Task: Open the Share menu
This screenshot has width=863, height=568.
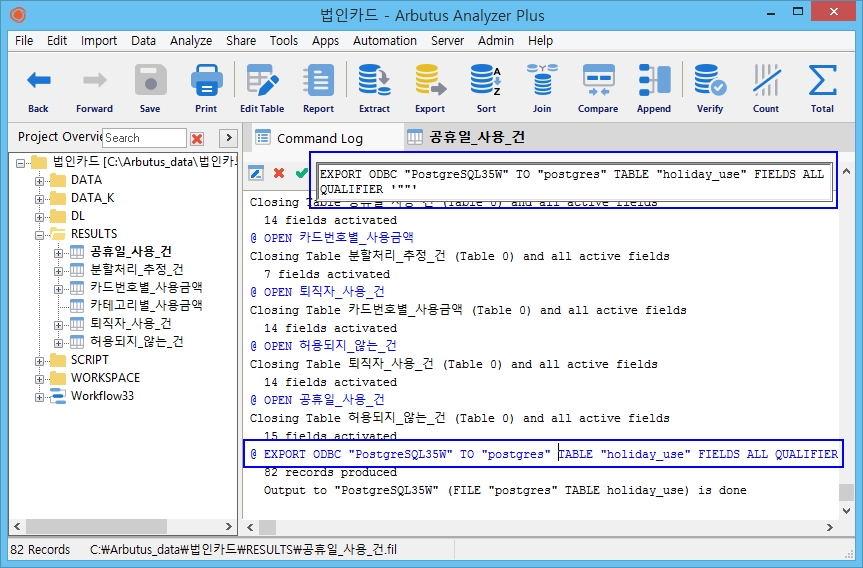Action: (x=241, y=41)
